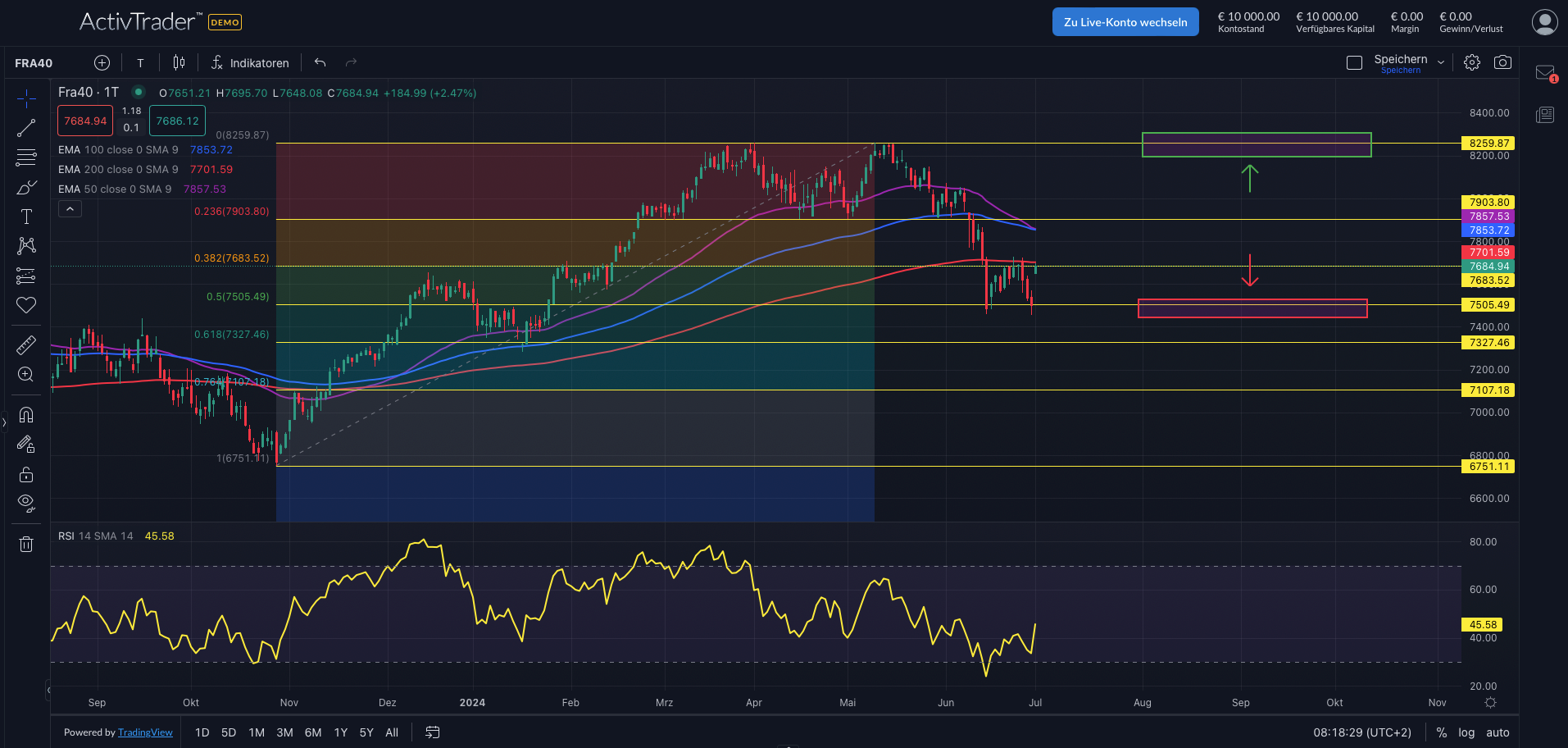Select the text annotation tool
The image size is (1568, 748).
click(x=26, y=217)
